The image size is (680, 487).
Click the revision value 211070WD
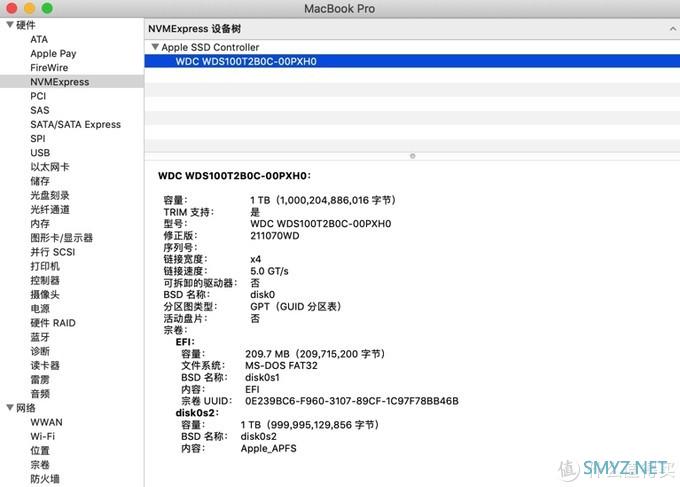coord(275,236)
